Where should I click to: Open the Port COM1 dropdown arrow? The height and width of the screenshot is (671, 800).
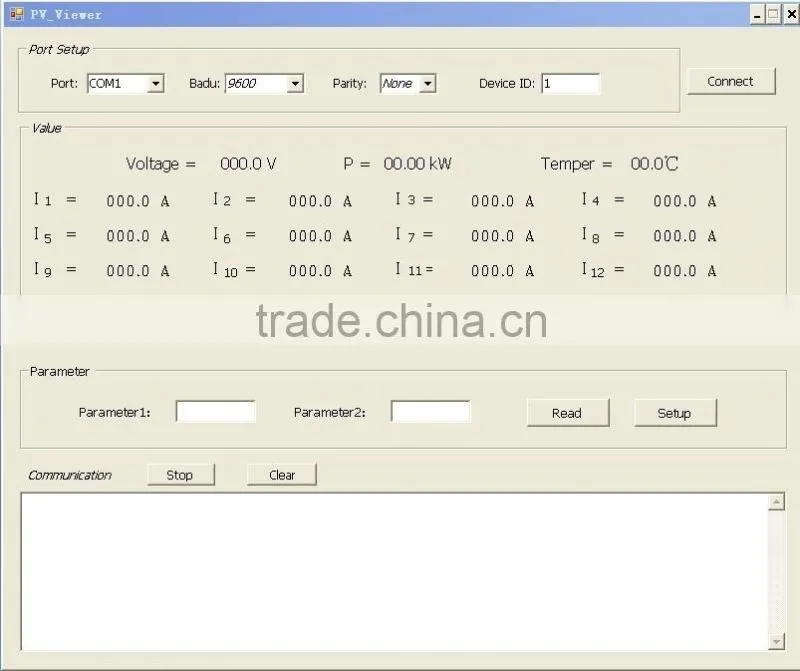pyautogui.click(x=156, y=84)
